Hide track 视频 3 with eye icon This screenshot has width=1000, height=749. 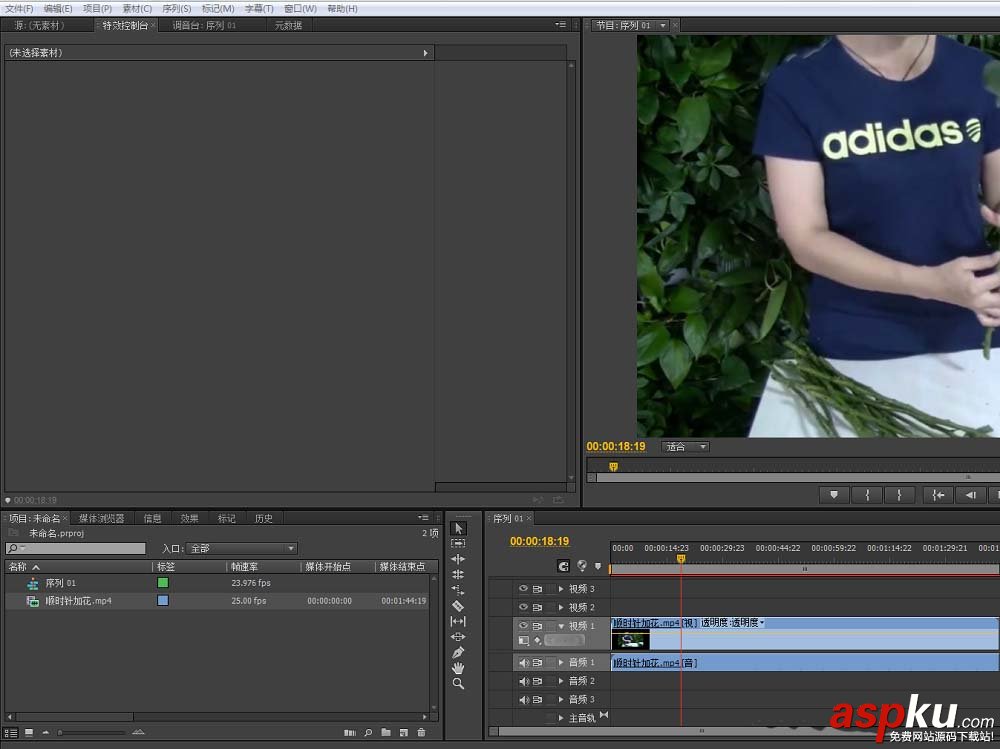523,588
